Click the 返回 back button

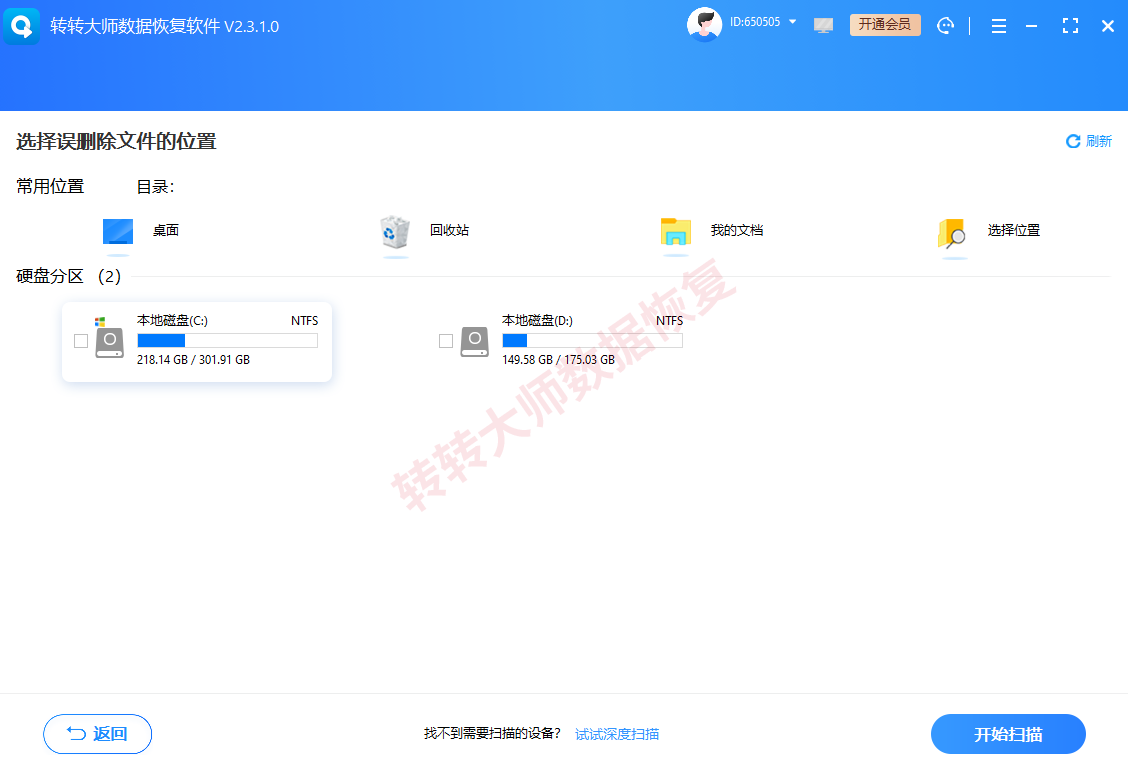click(97, 734)
